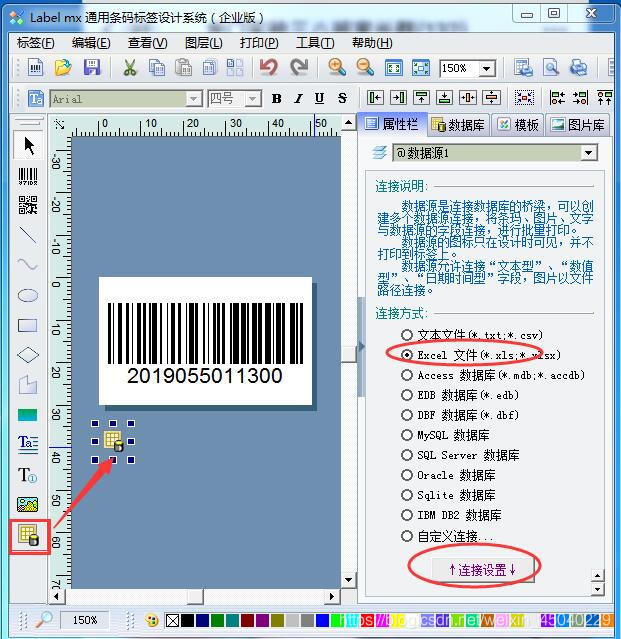Click the 连接设置 button
The width and height of the screenshot is (621, 639).
click(482, 570)
